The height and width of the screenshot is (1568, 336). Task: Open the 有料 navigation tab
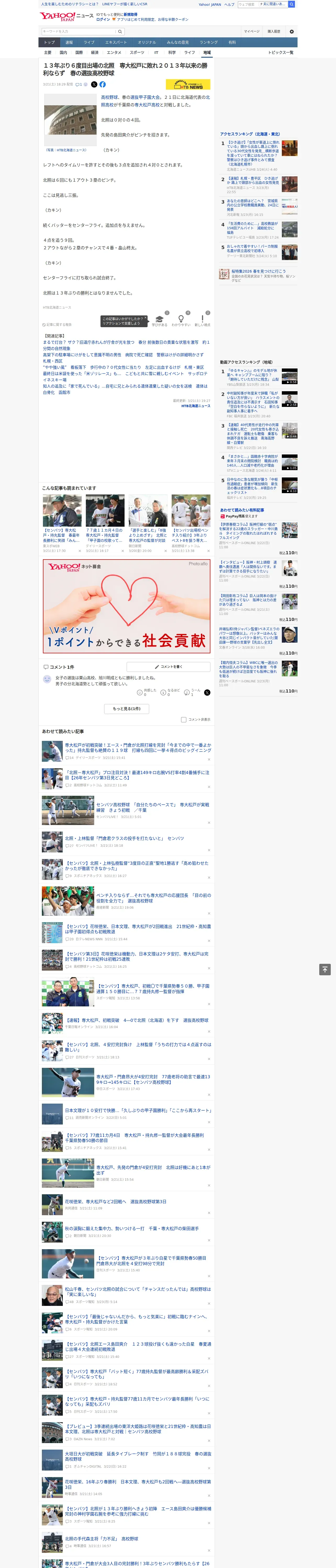point(232,43)
